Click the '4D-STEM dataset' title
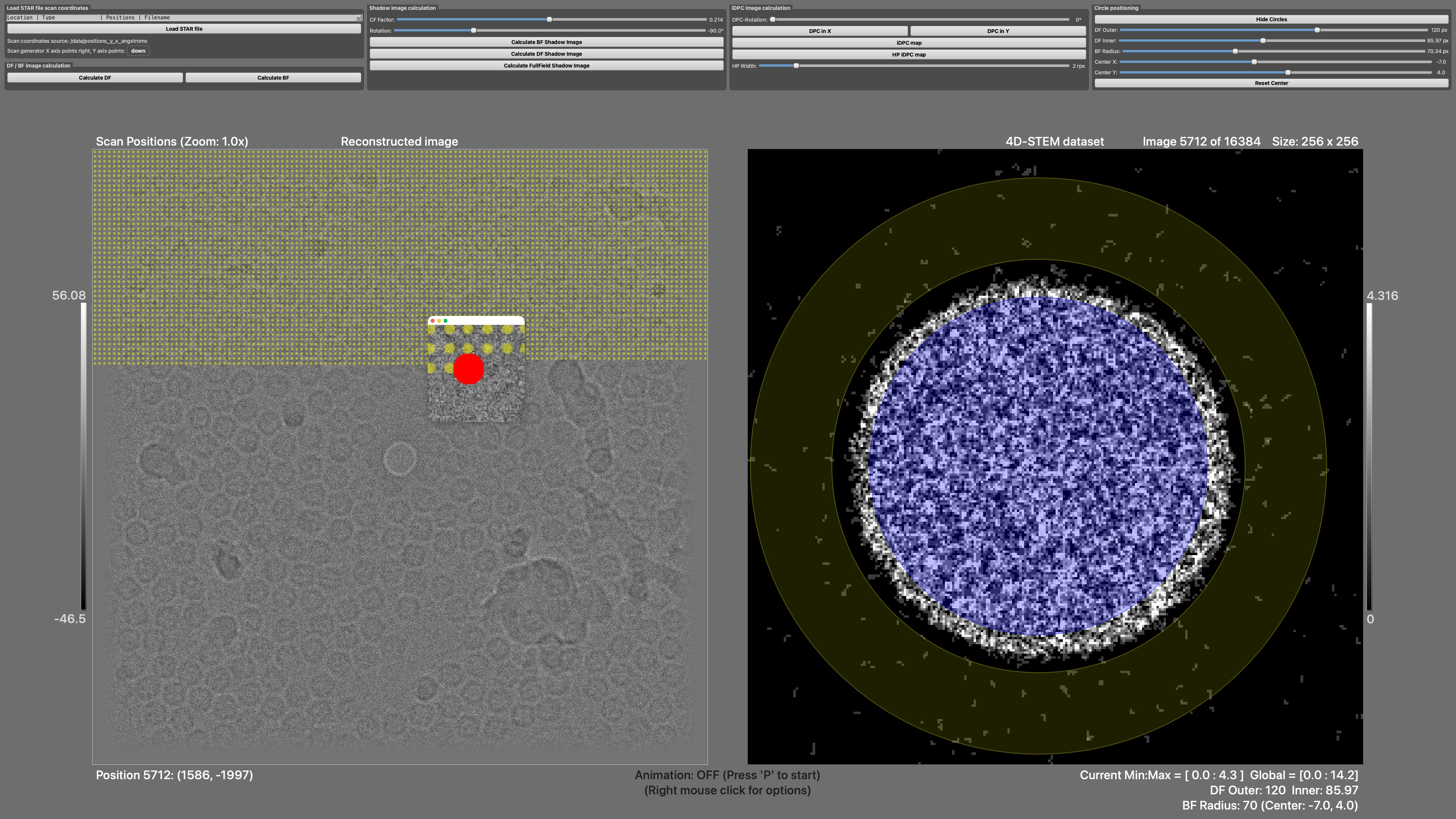This screenshot has width=1456, height=819. click(1054, 141)
